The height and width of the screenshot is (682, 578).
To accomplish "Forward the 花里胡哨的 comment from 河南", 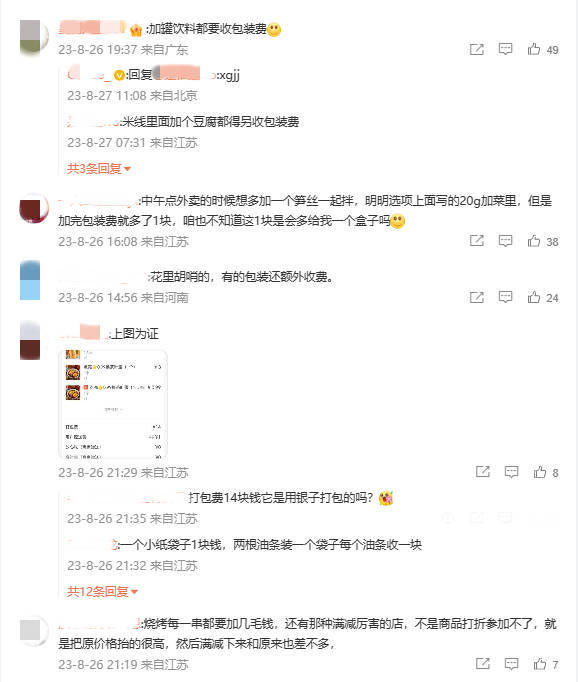I will tap(477, 297).
